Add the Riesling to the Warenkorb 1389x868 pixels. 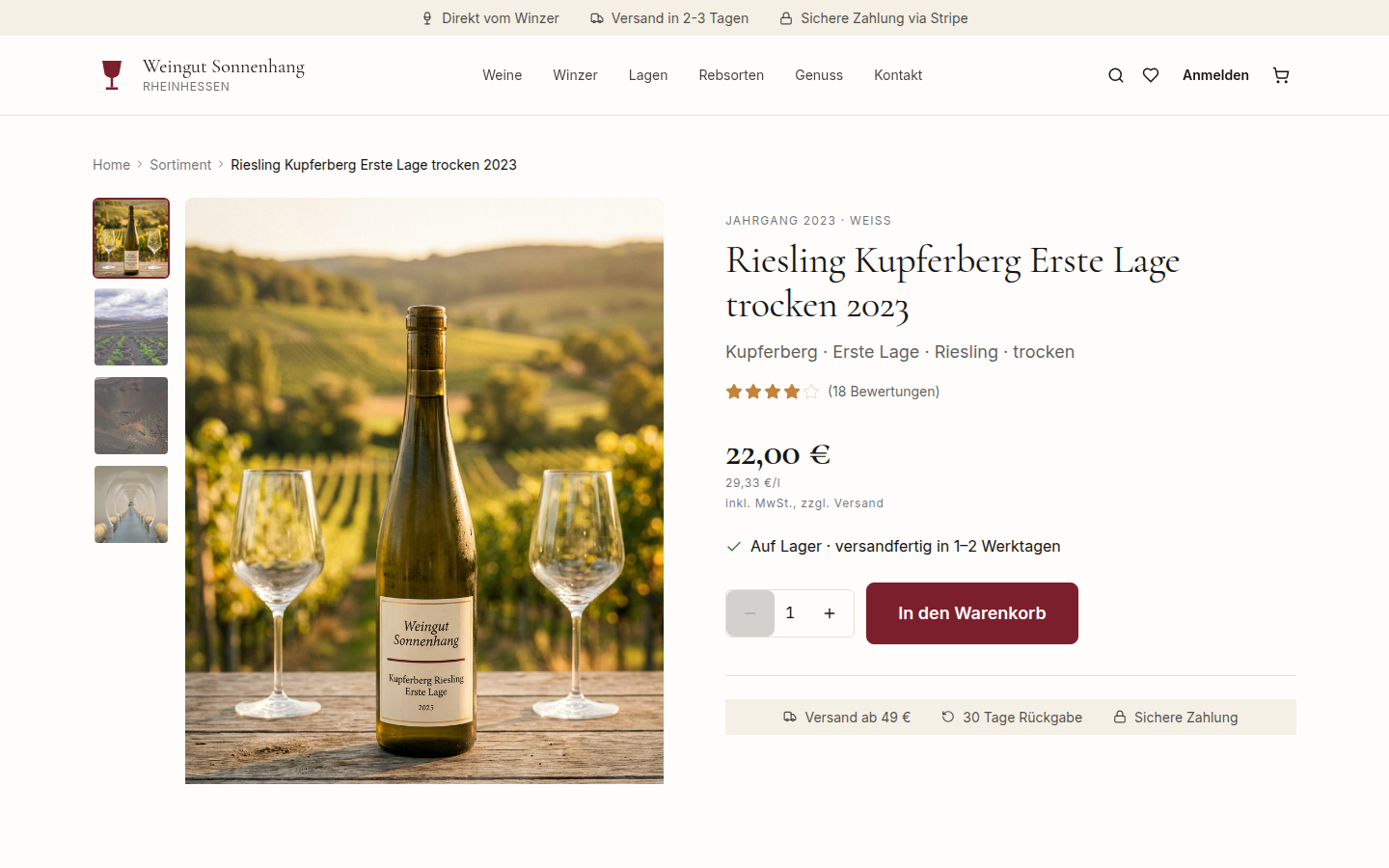point(971,612)
